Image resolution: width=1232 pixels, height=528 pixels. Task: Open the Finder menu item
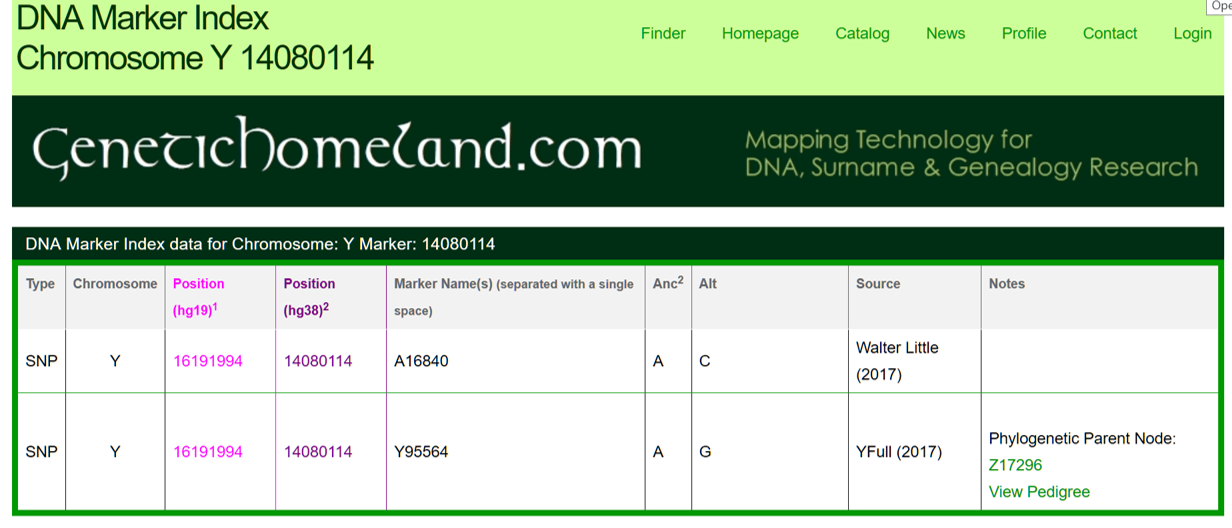(x=663, y=34)
